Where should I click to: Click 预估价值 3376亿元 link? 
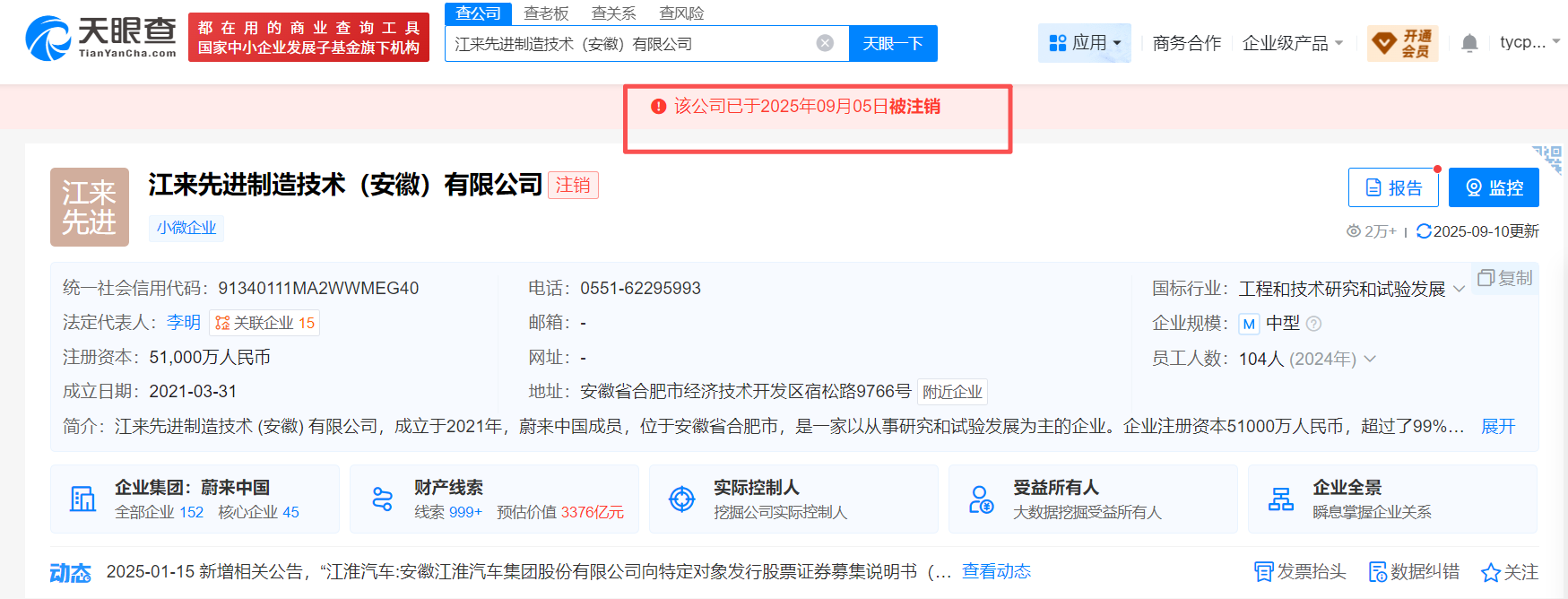560,512
